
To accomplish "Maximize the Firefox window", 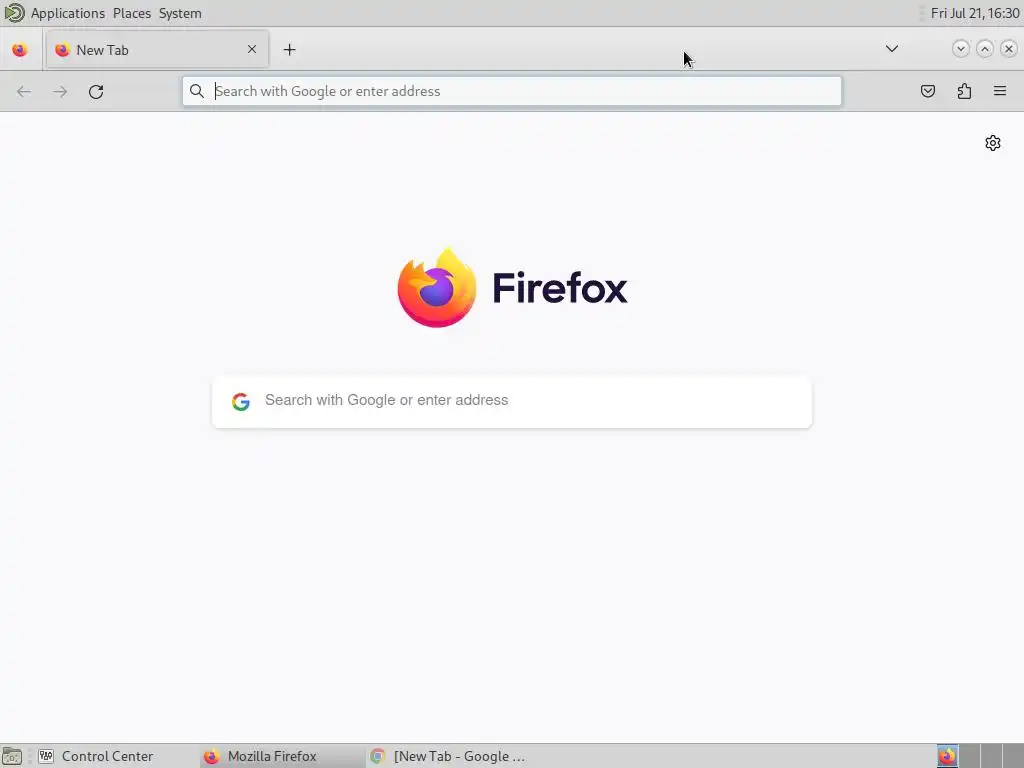I will (x=984, y=49).
